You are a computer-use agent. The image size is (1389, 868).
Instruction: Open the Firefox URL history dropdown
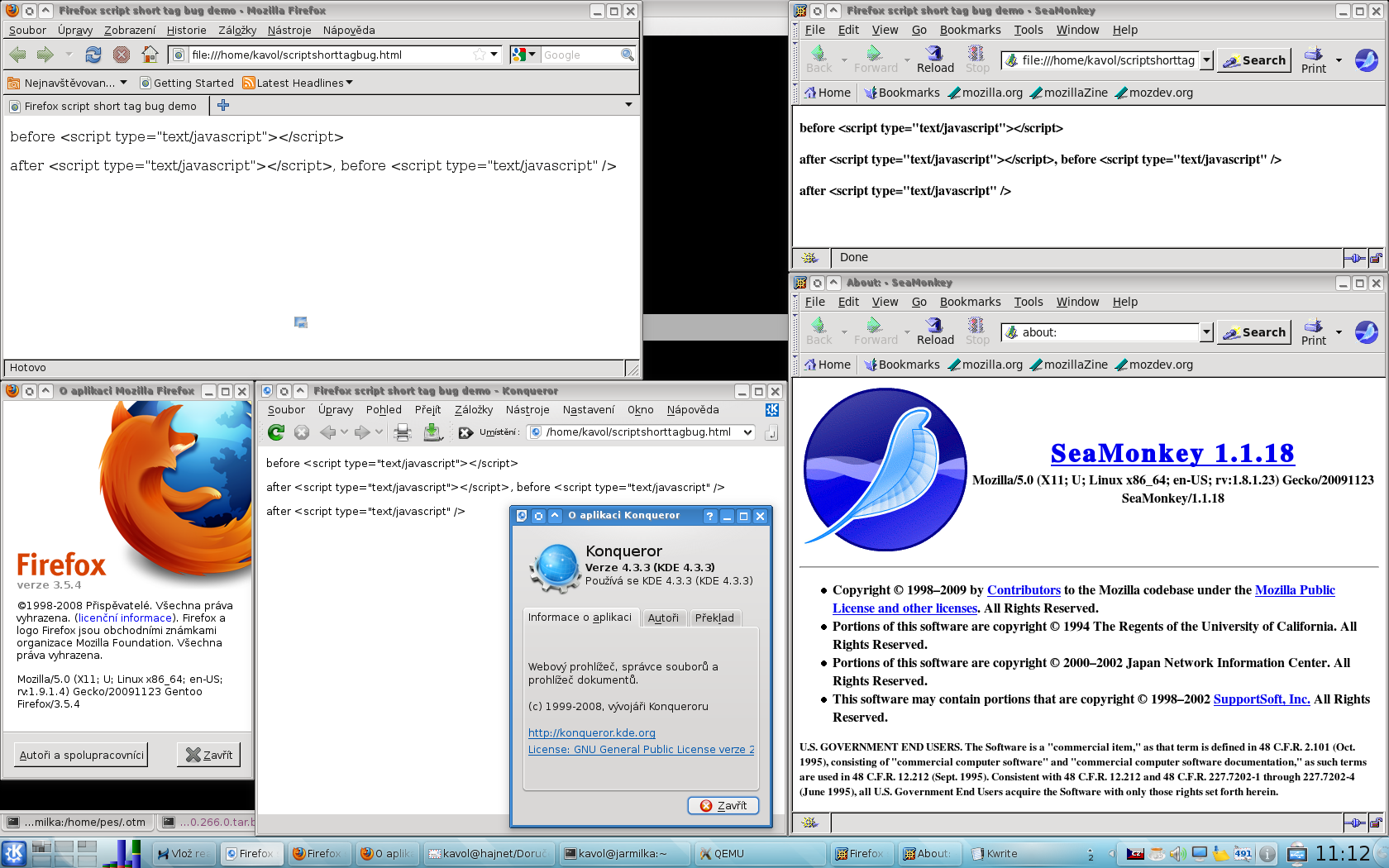tap(494, 55)
